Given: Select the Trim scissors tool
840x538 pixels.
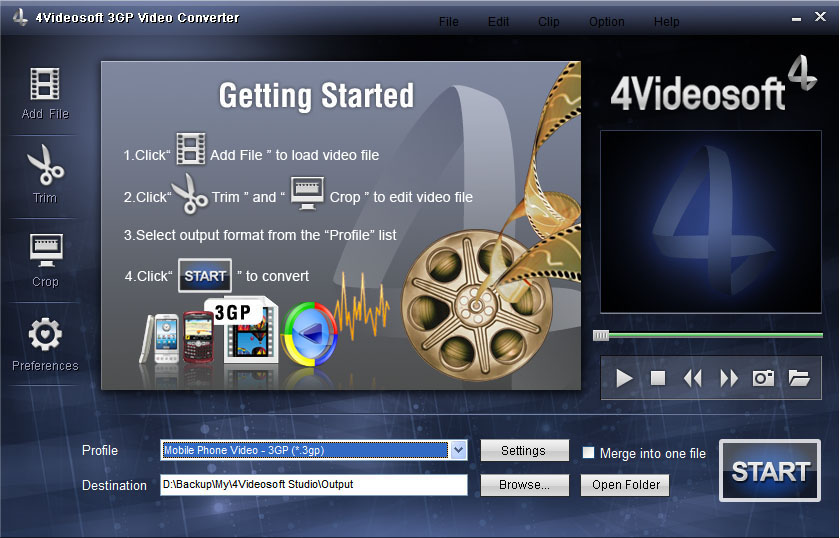Looking at the screenshot, I should pyautogui.click(x=45, y=165).
